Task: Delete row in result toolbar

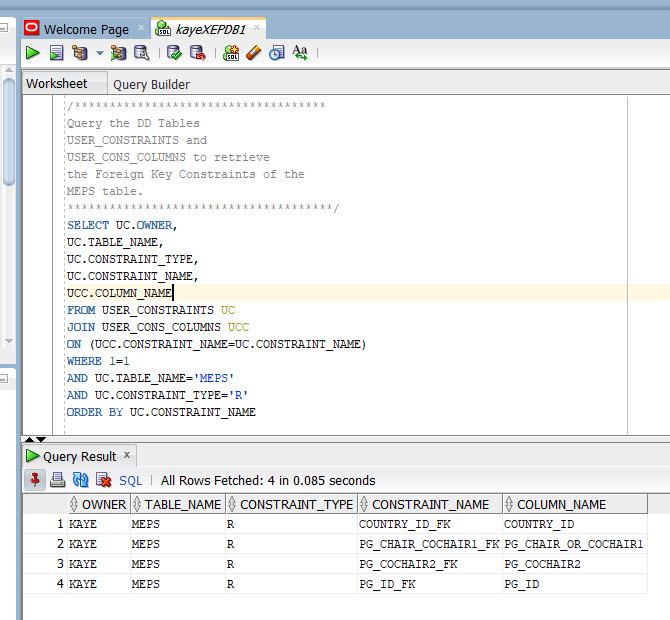Action: (x=103, y=480)
